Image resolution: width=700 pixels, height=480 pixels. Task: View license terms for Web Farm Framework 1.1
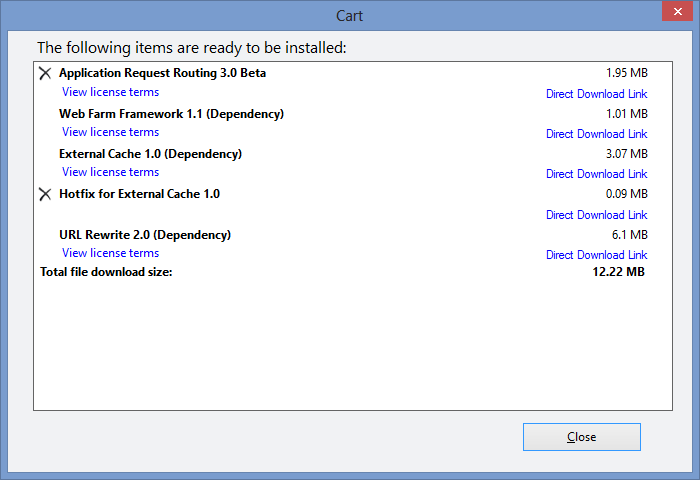110,132
